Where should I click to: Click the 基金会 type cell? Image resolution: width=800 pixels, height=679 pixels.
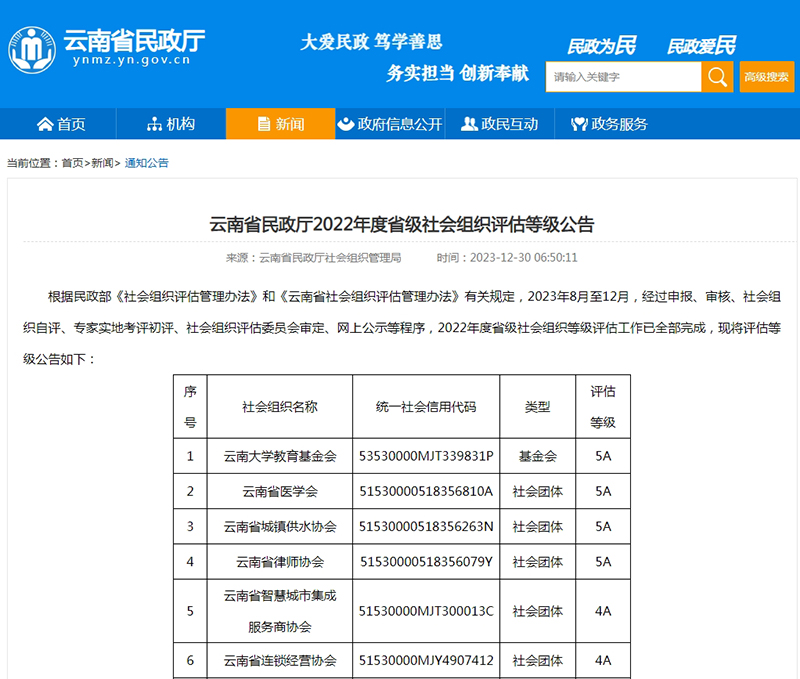tap(538, 456)
